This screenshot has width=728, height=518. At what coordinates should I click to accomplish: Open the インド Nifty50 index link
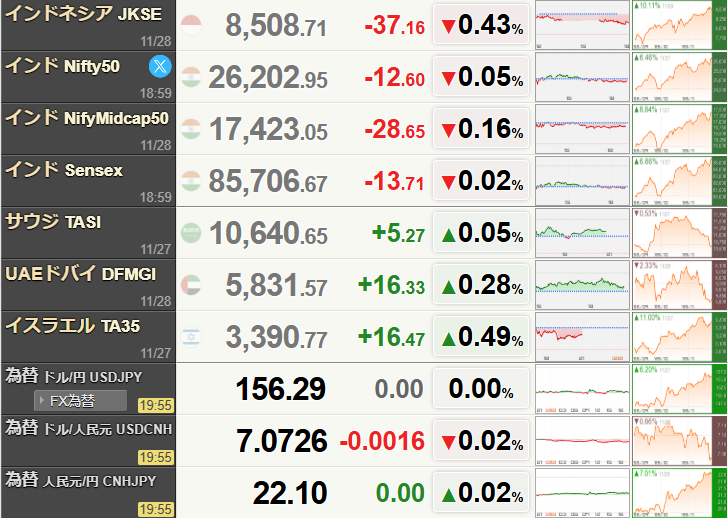(63, 66)
